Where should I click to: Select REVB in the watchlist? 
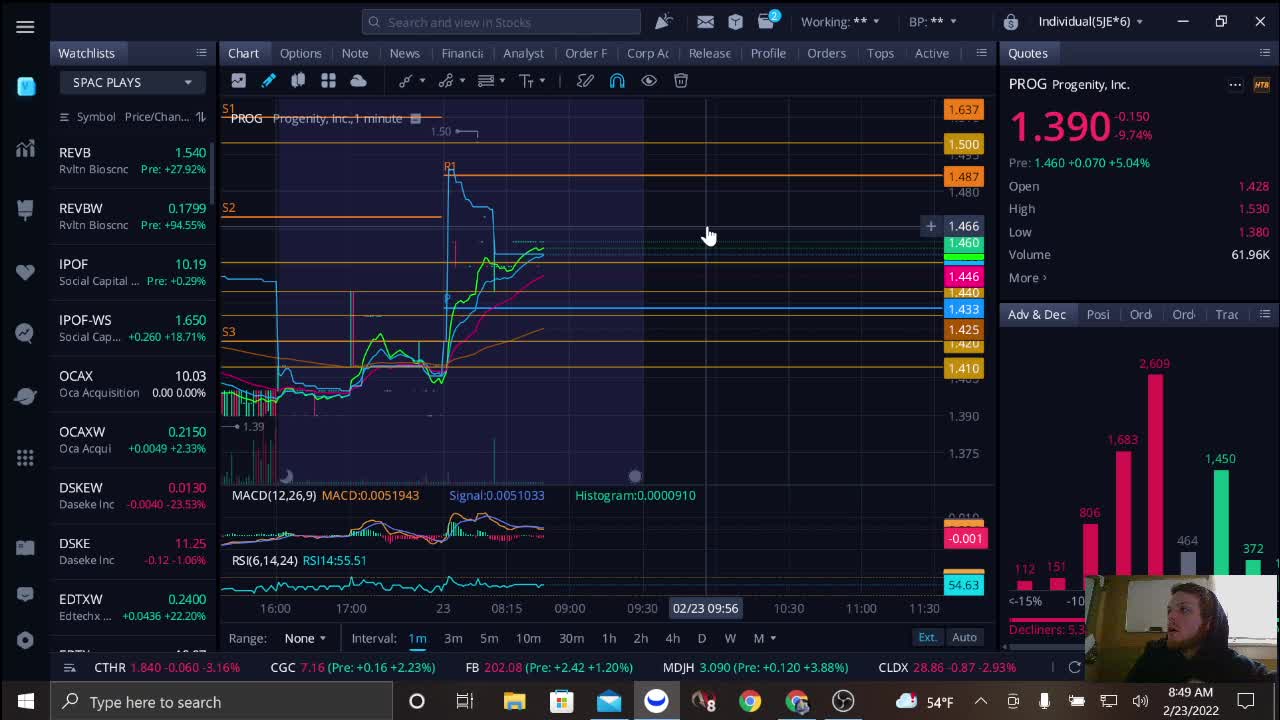click(133, 160)
